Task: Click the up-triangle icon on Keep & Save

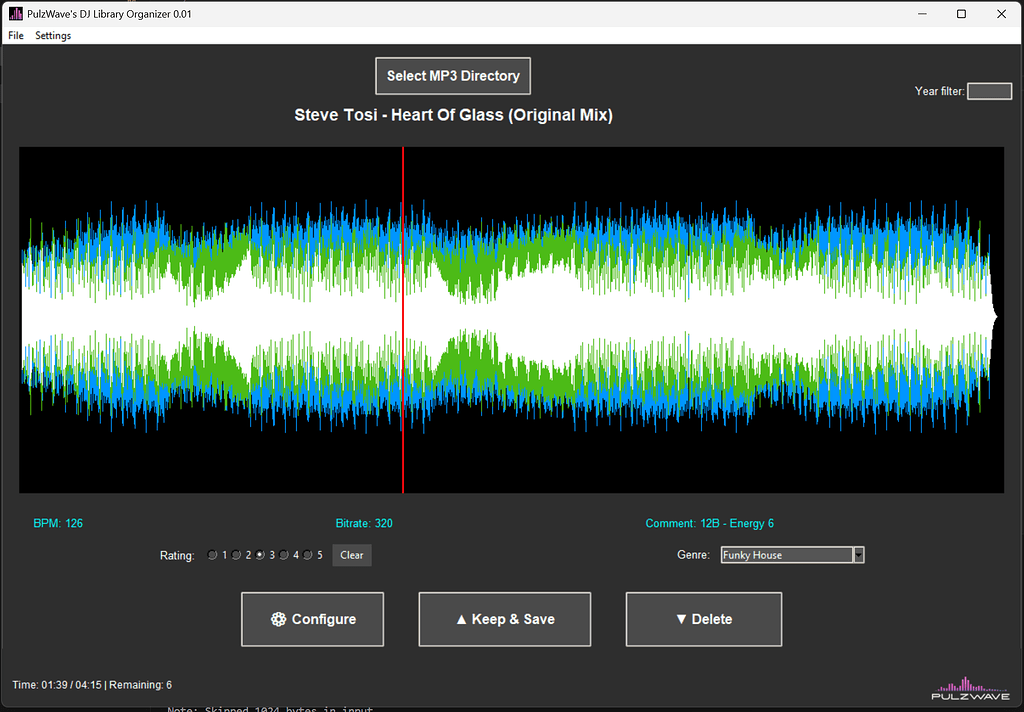Action: [461, 619]
